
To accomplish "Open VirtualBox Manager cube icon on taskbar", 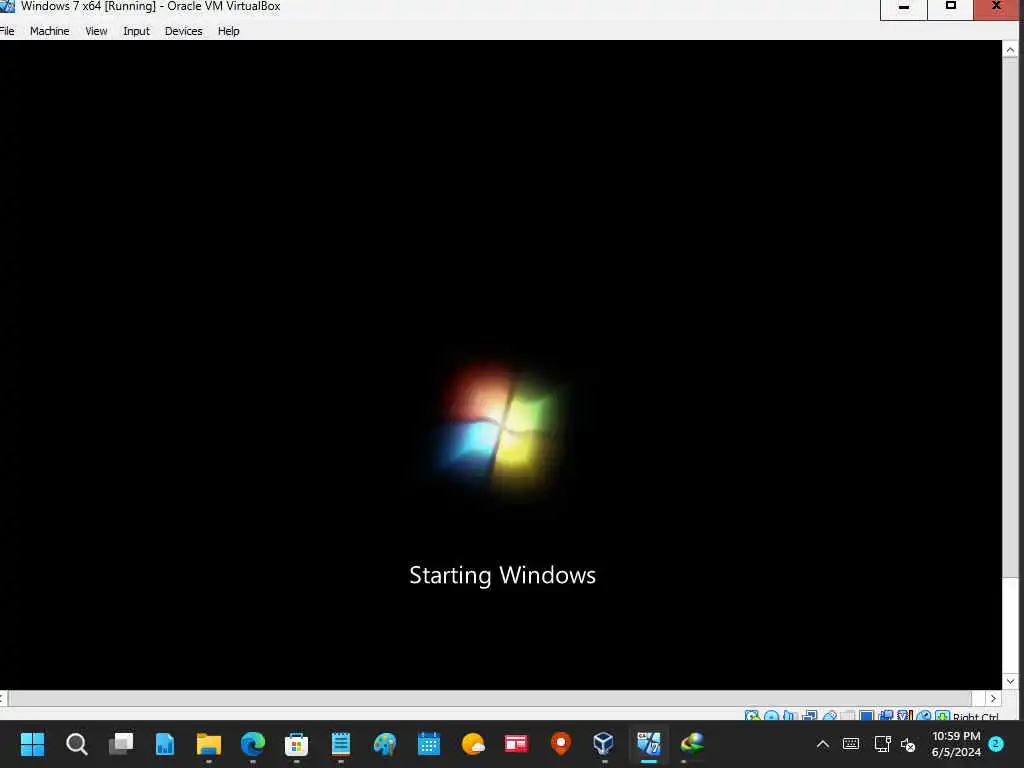I will pyautogui.click(x=603, y=744).
